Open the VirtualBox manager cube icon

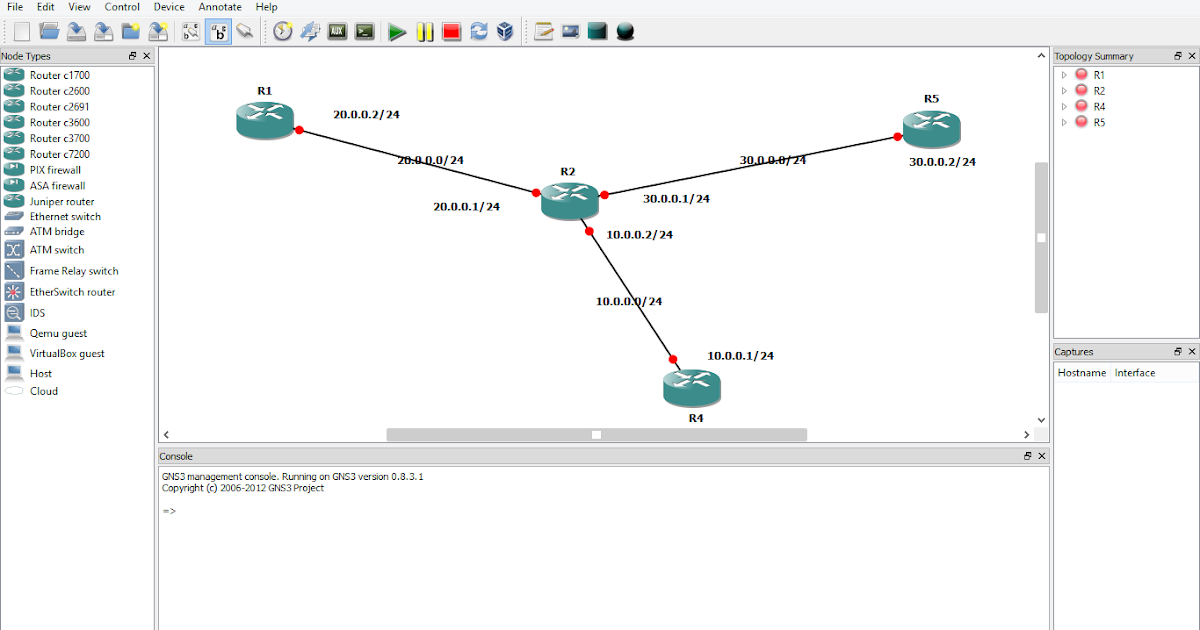(506, 32)
